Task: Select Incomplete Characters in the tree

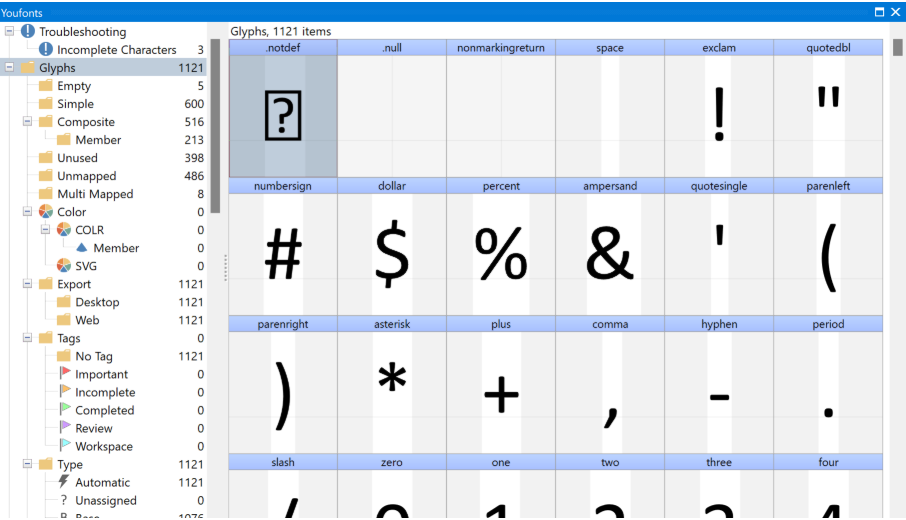Action: (x=116, y=50)
